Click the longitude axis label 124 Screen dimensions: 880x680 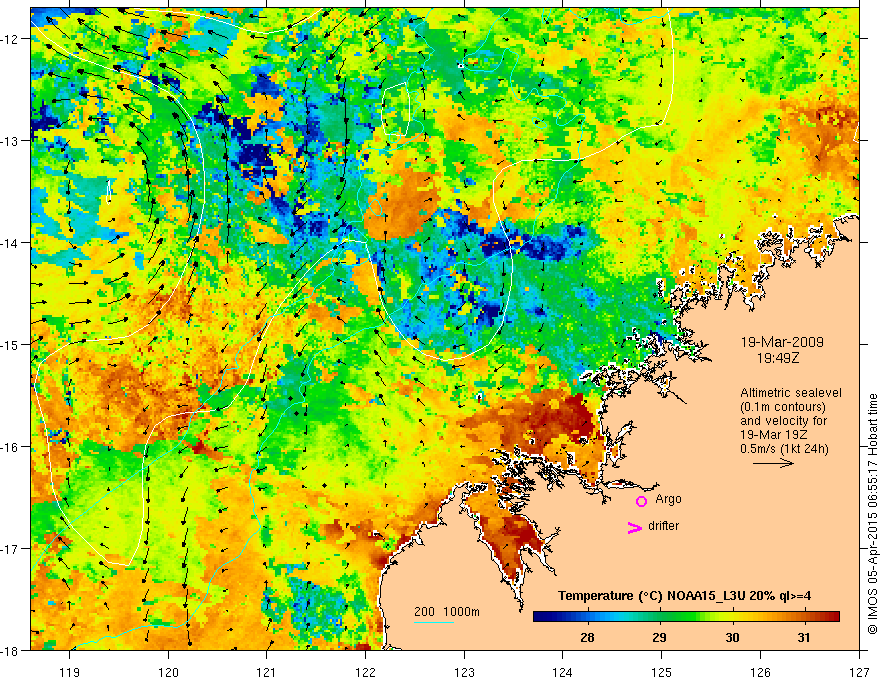pyautogui.click(x=562, y=672)
